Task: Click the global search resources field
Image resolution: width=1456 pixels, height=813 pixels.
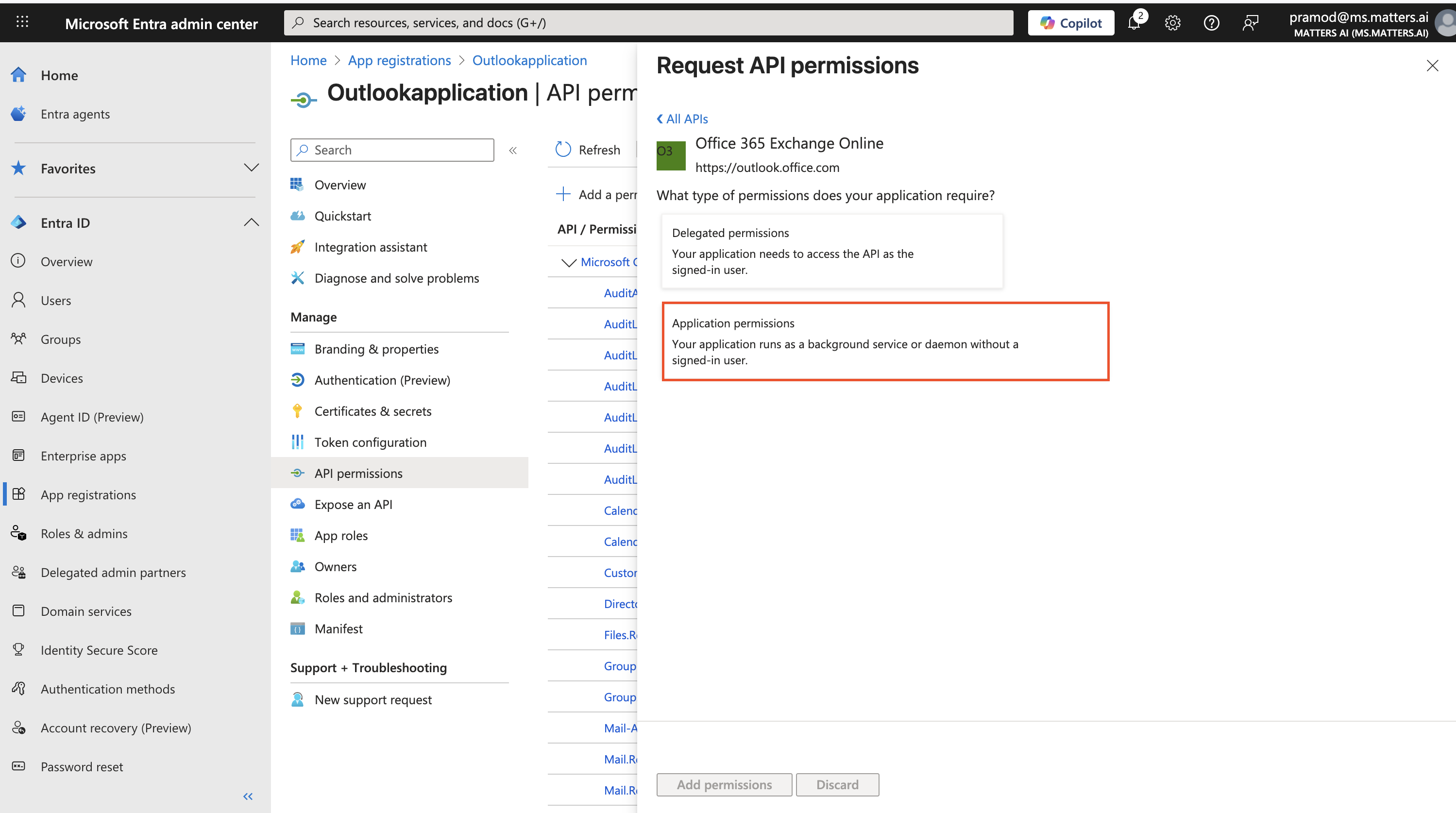Action: (649, 23)
